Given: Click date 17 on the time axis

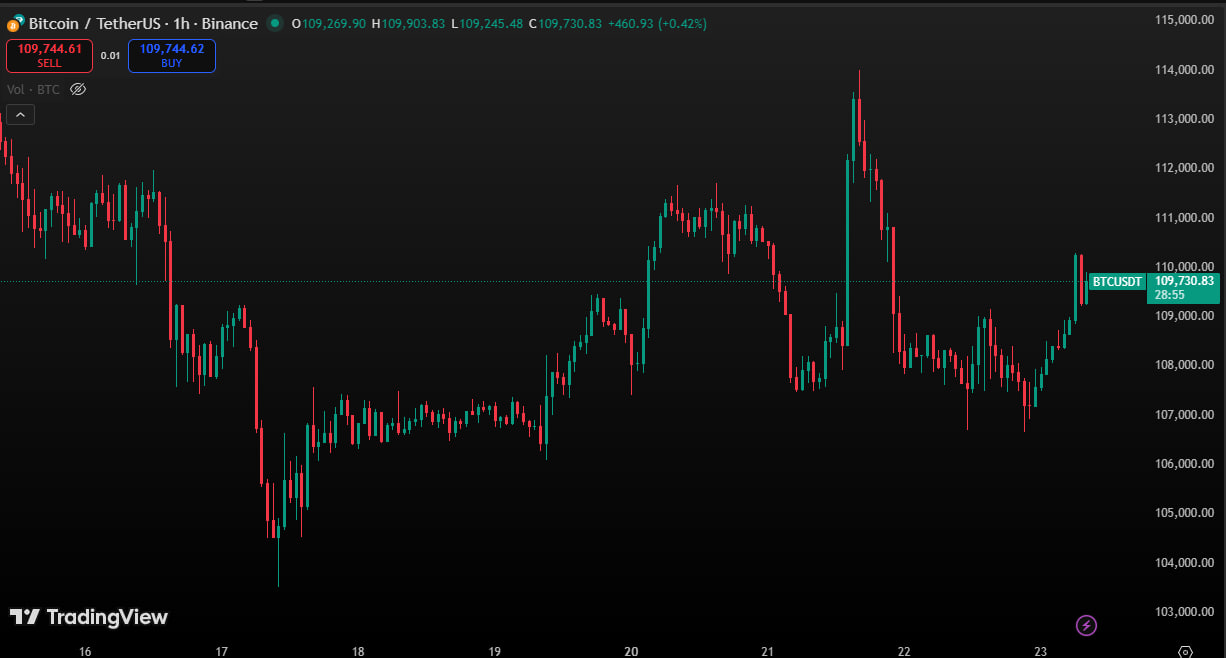Looking at the screenshot, I should [x=222, y=651].
